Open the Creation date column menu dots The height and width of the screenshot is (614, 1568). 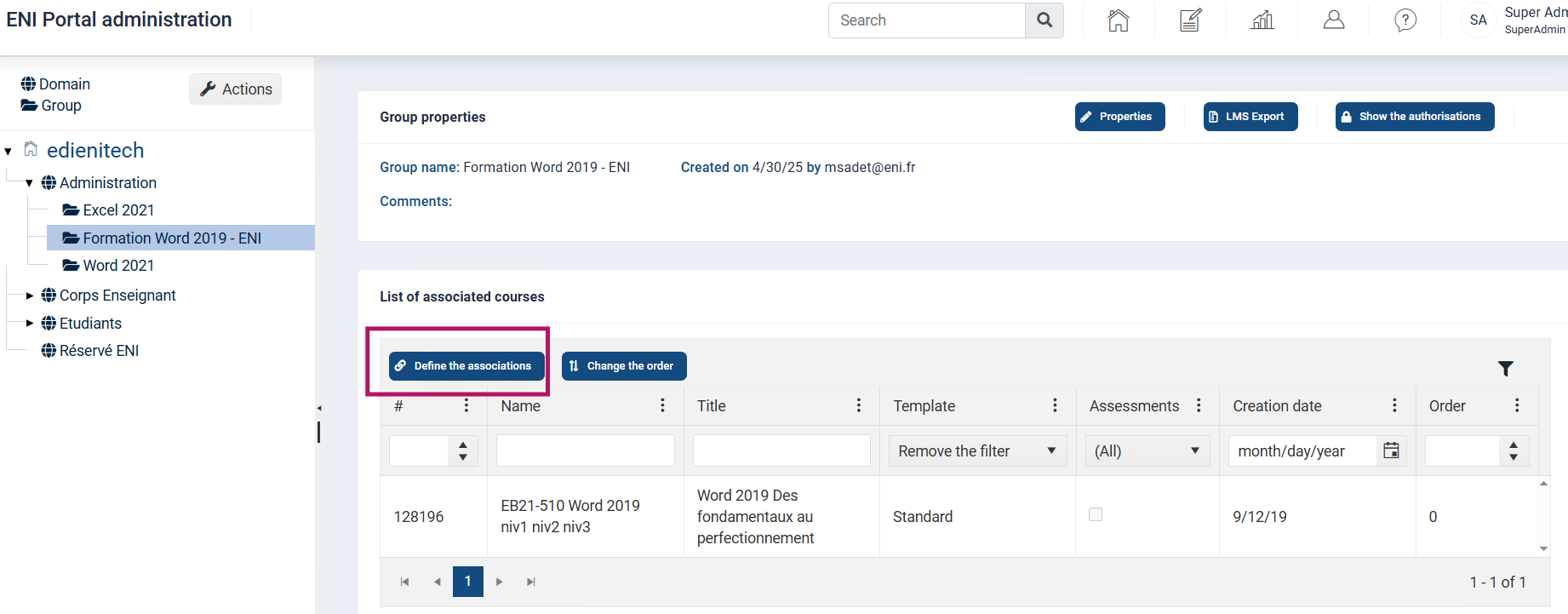[1394, 405]
